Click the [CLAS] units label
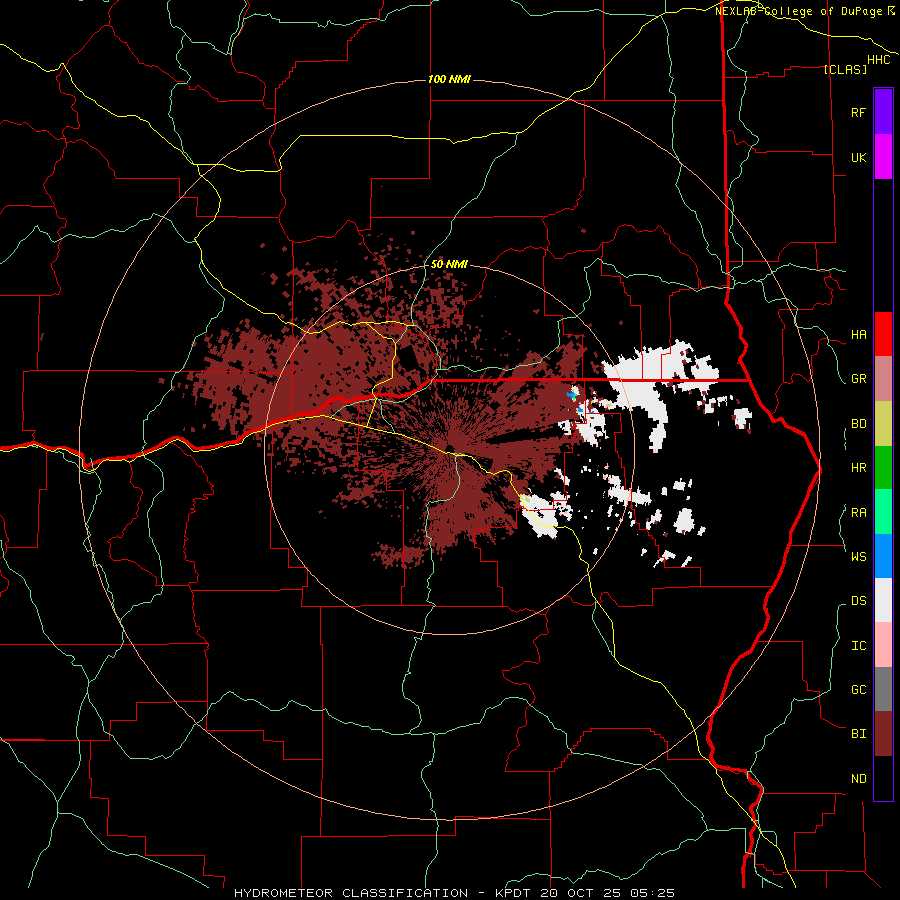 845,69
